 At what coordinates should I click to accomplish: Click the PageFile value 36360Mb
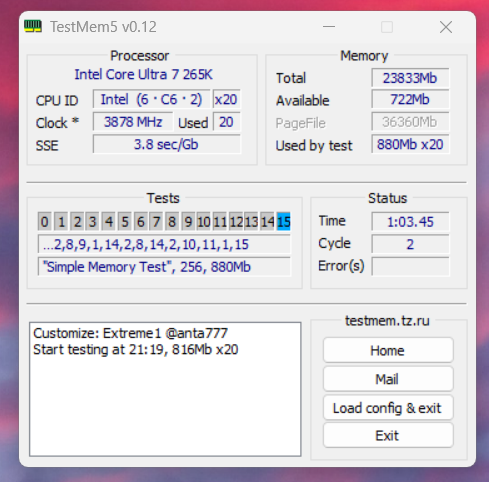point(410,122)
